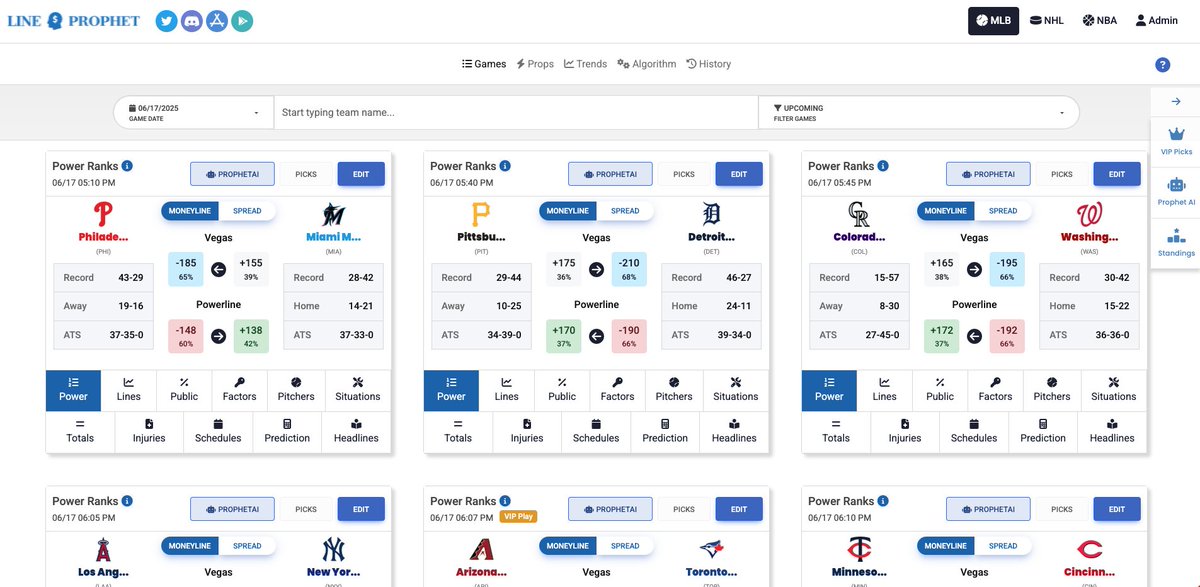Focus the team name search field

516,113
